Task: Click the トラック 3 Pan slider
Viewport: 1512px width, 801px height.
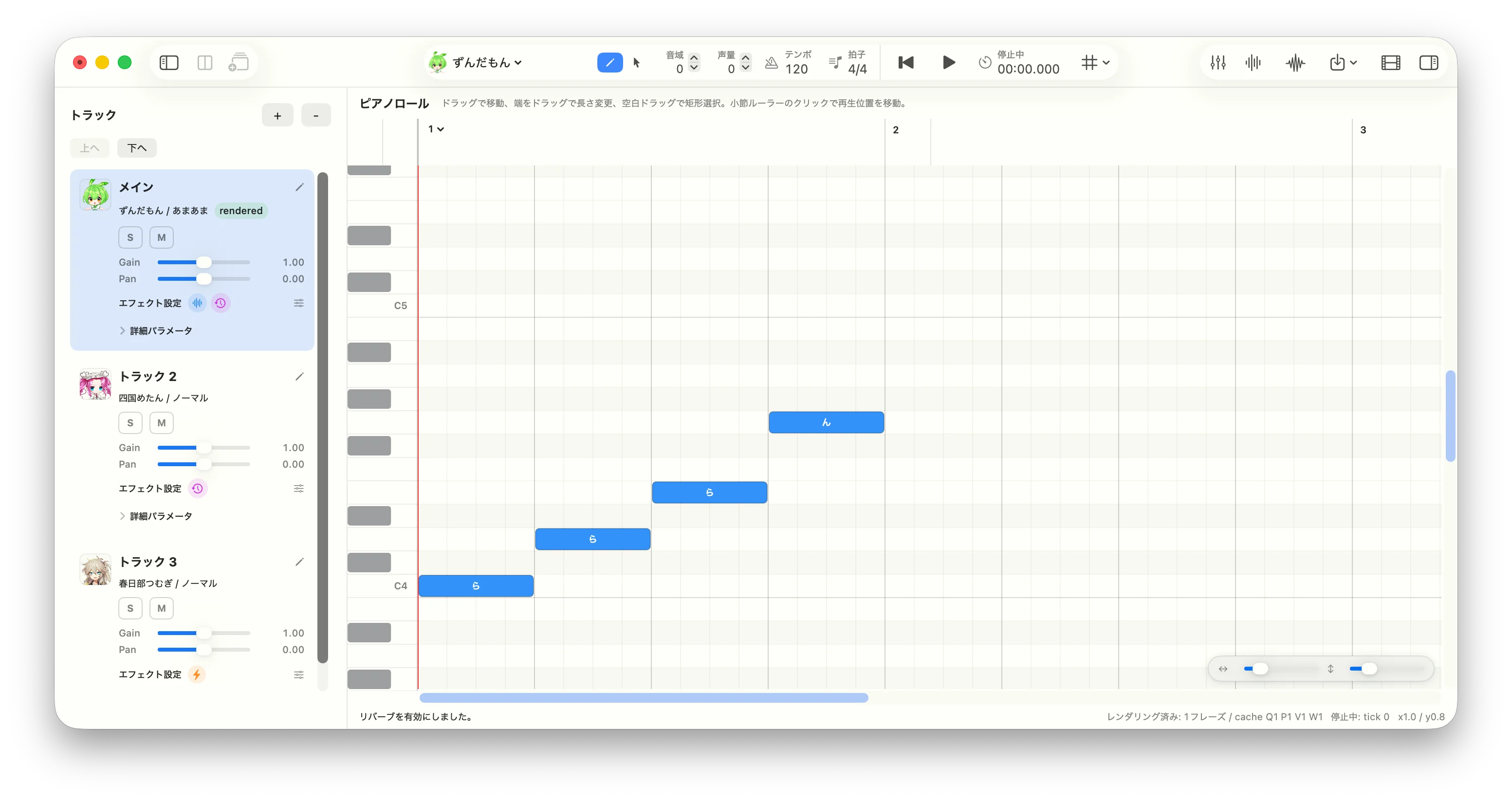Action: 203,649
